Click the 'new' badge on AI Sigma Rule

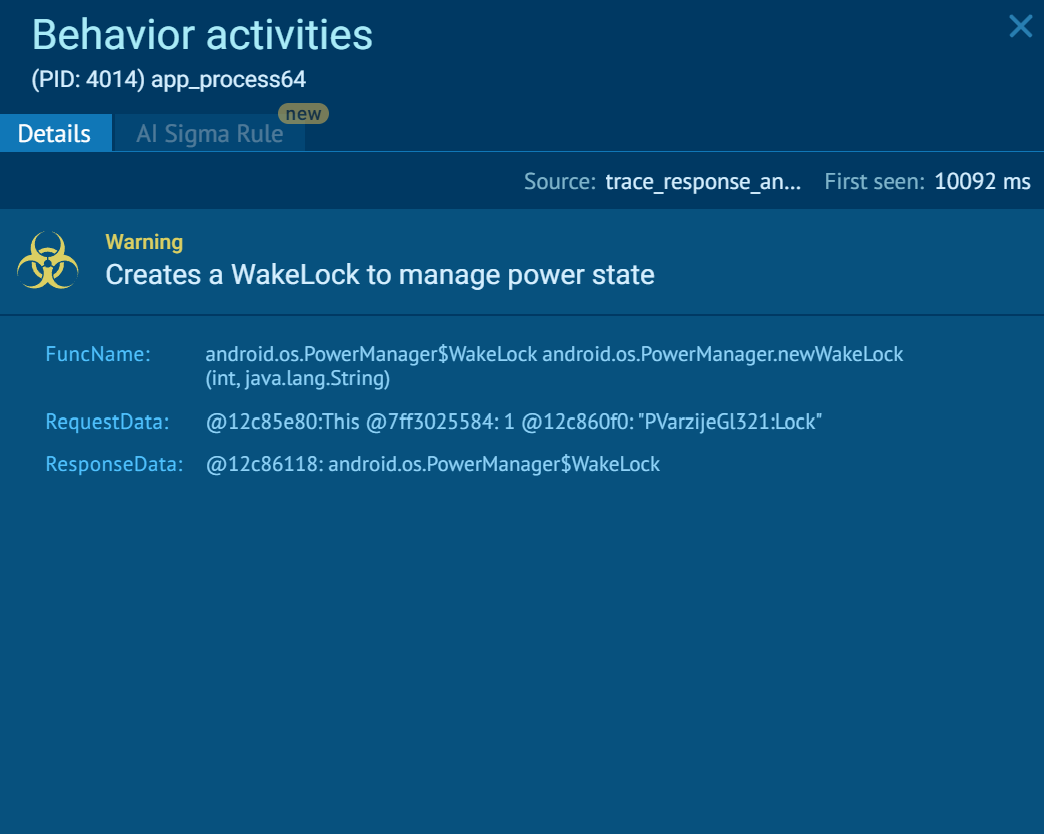click(303, 113)
